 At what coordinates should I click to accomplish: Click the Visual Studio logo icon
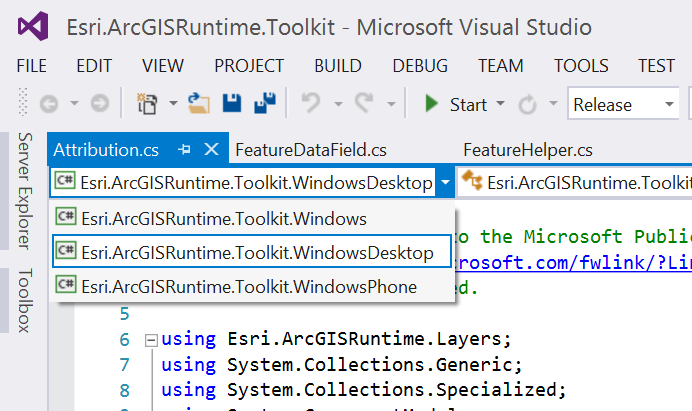(33, 26)
